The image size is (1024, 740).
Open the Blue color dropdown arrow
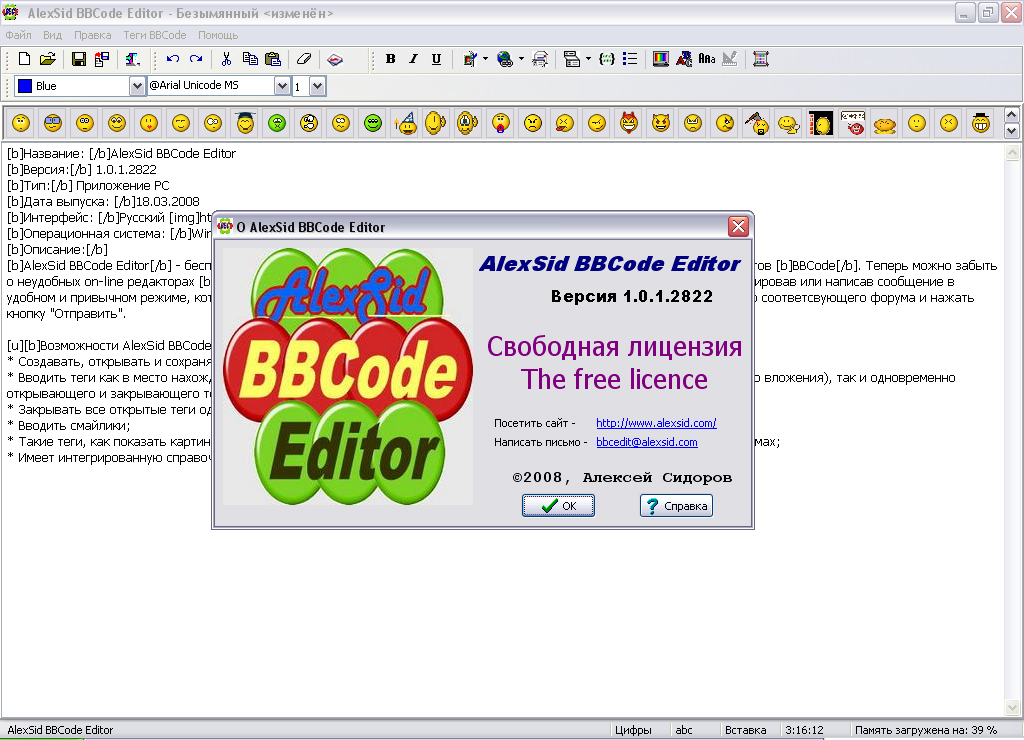136,86
